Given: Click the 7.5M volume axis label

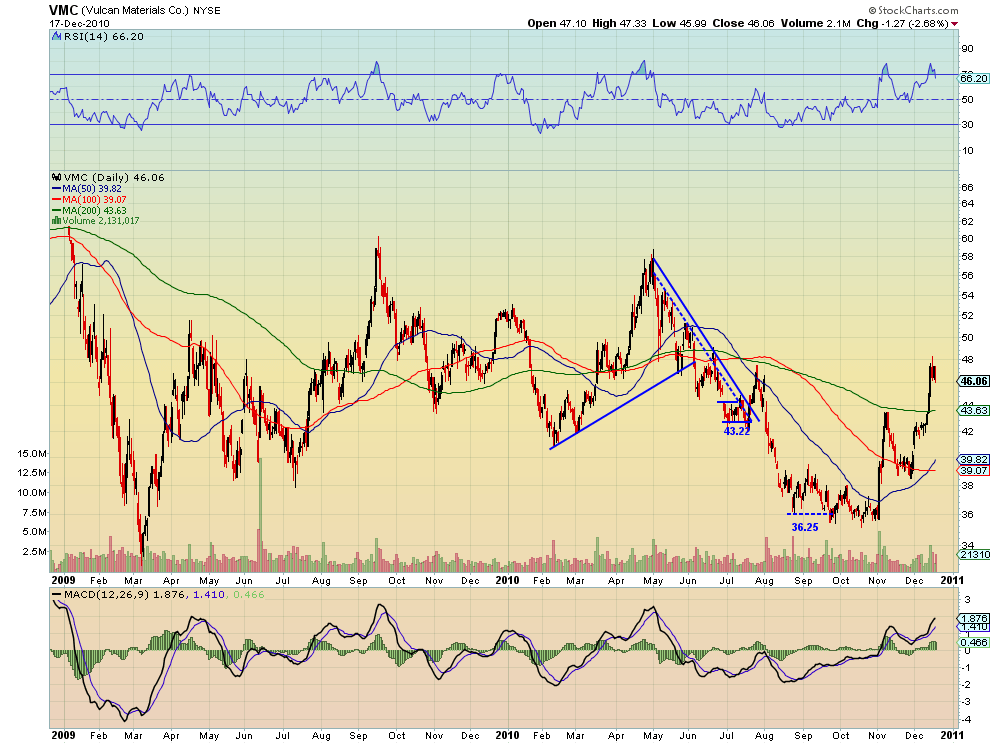Looking at the screenshot, I should [x=35, y=513].
